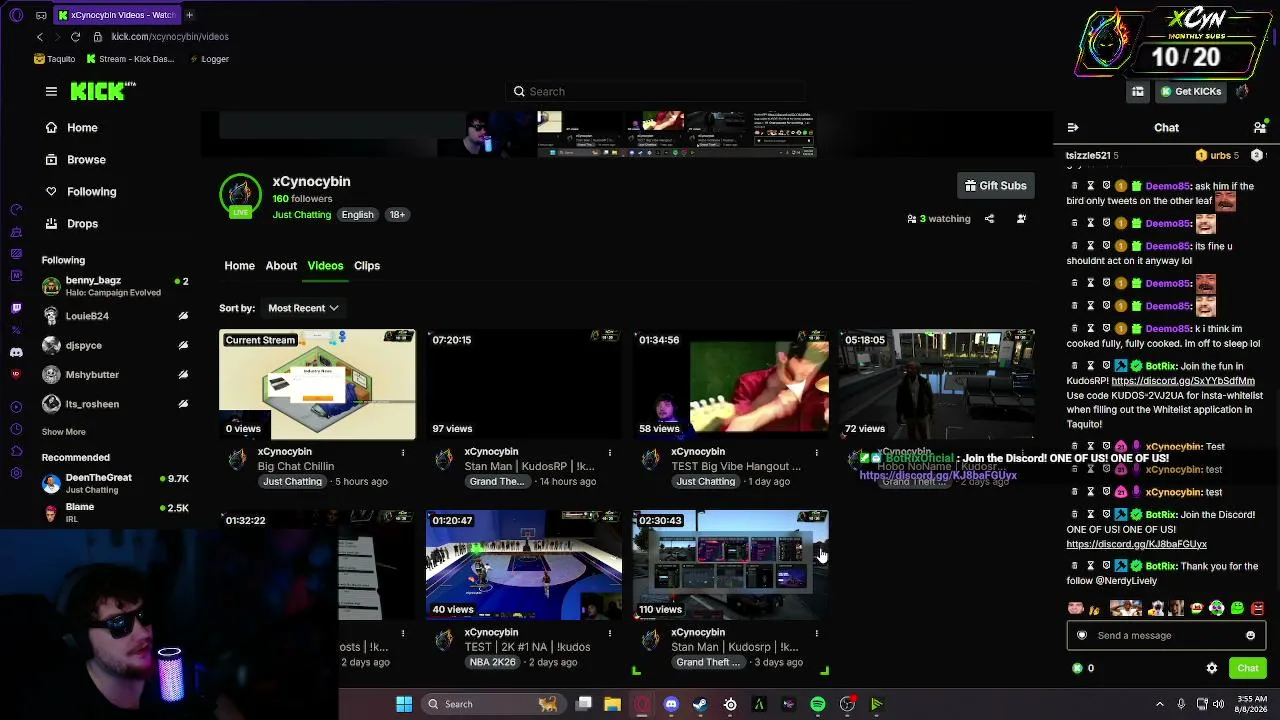This screenshot has width=1280, height=720.
Task: Open the 01:34:56 video thumbnail
Action: pos(730,385)
